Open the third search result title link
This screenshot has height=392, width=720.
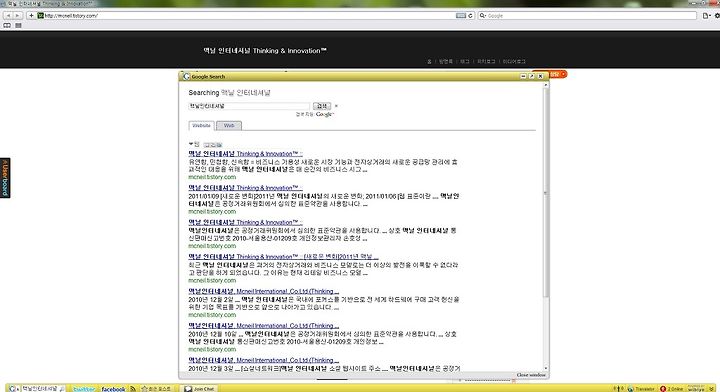click(x=245, y=222)
